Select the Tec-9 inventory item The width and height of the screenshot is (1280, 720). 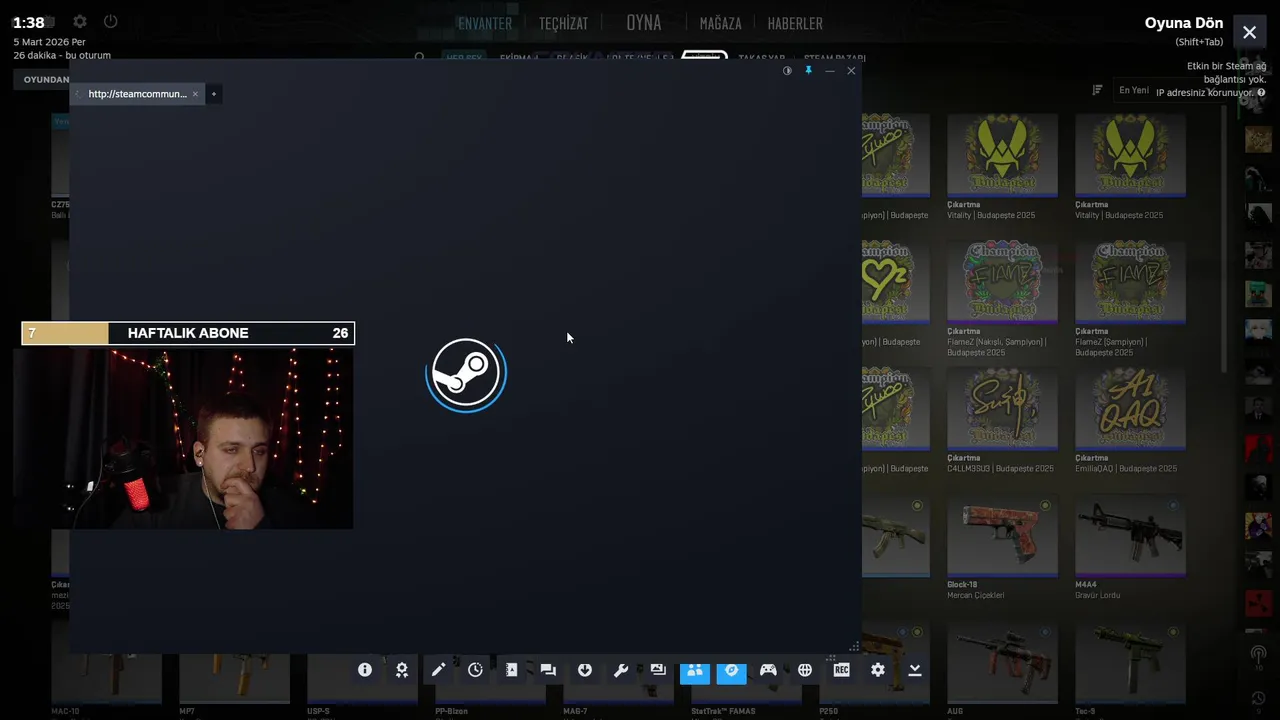[1130, 668]
